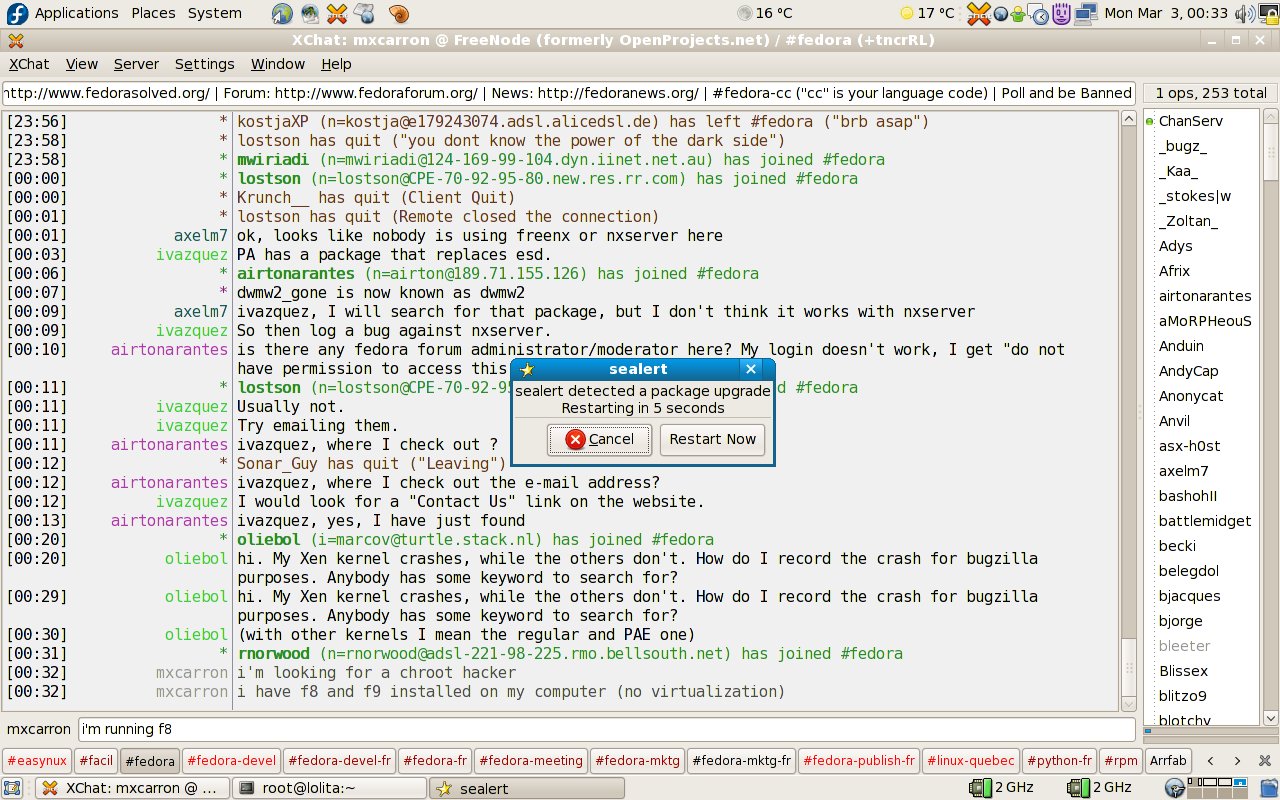Open the shell-shaped launcher in the top panel
The image size is (1280, 800).
399,13
